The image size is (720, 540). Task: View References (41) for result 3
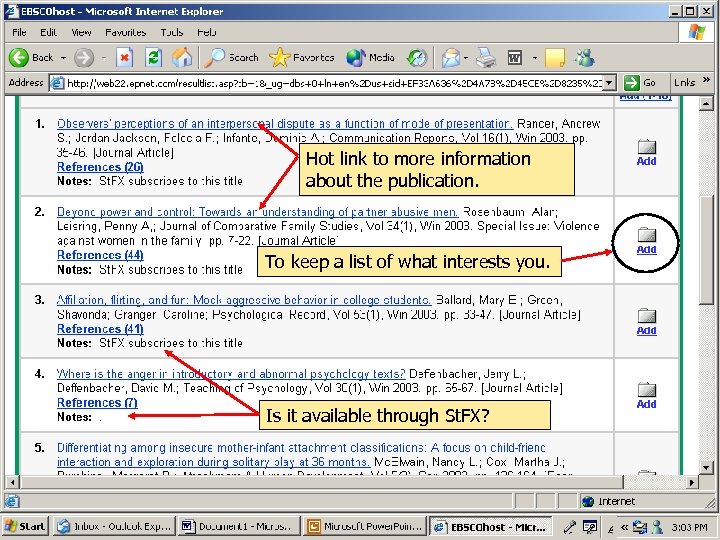pyautogui.click(x=100, y=329)
